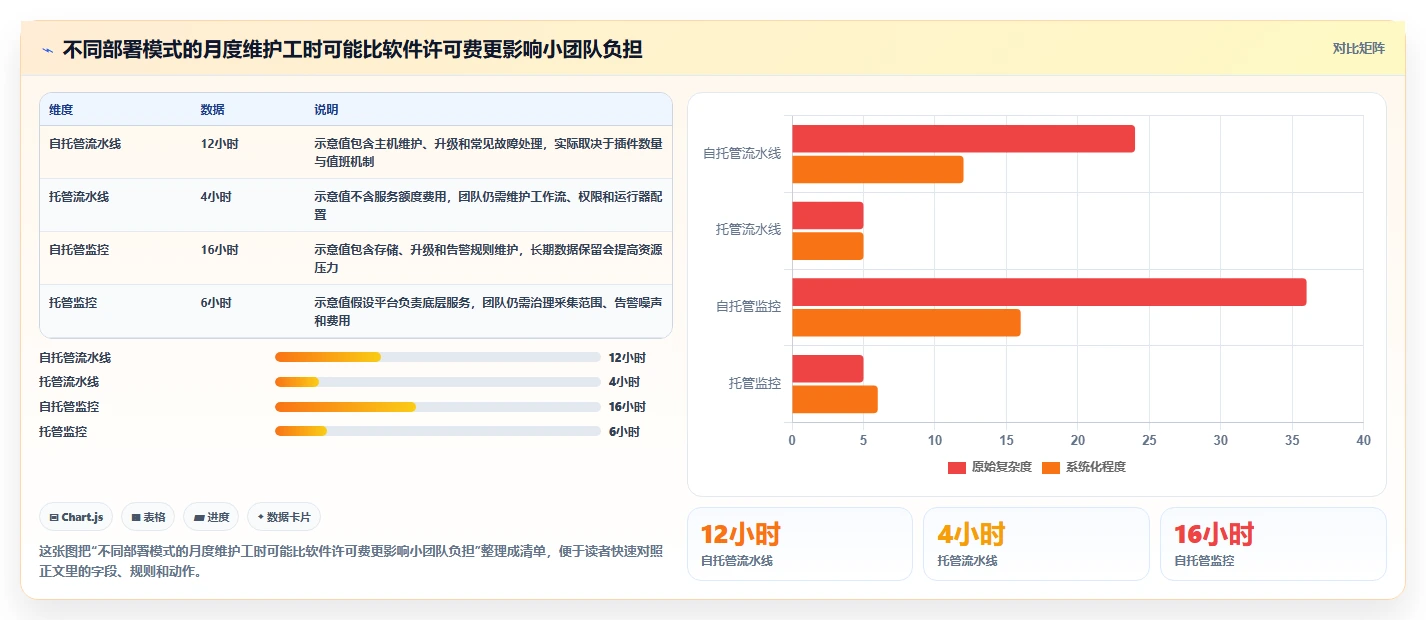
Task: Open the 16小时 自托管监控 data card
Action: (1273, 544)
